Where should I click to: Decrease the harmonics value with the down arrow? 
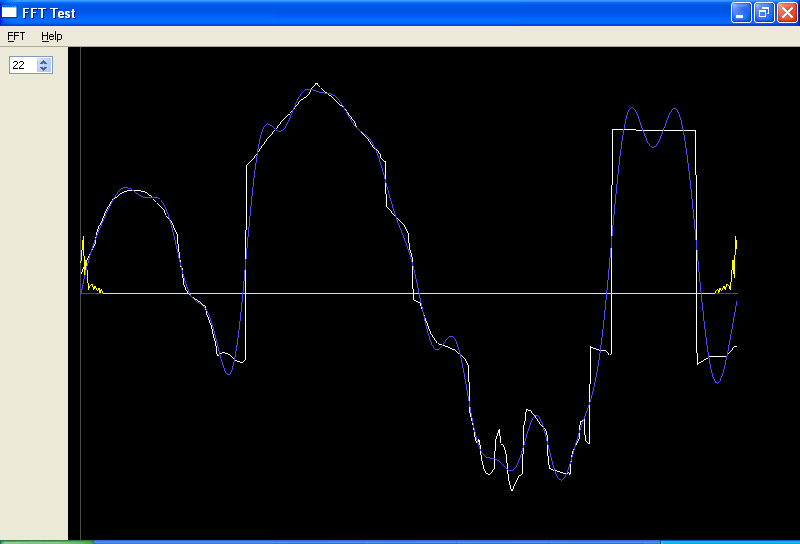click(43, 69)
